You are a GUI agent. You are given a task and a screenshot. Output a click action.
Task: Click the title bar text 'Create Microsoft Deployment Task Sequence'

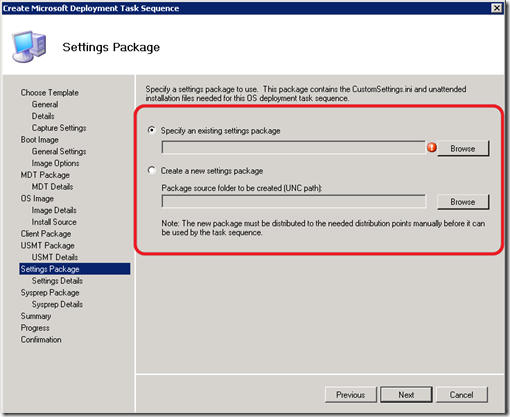tap(91, 8)
